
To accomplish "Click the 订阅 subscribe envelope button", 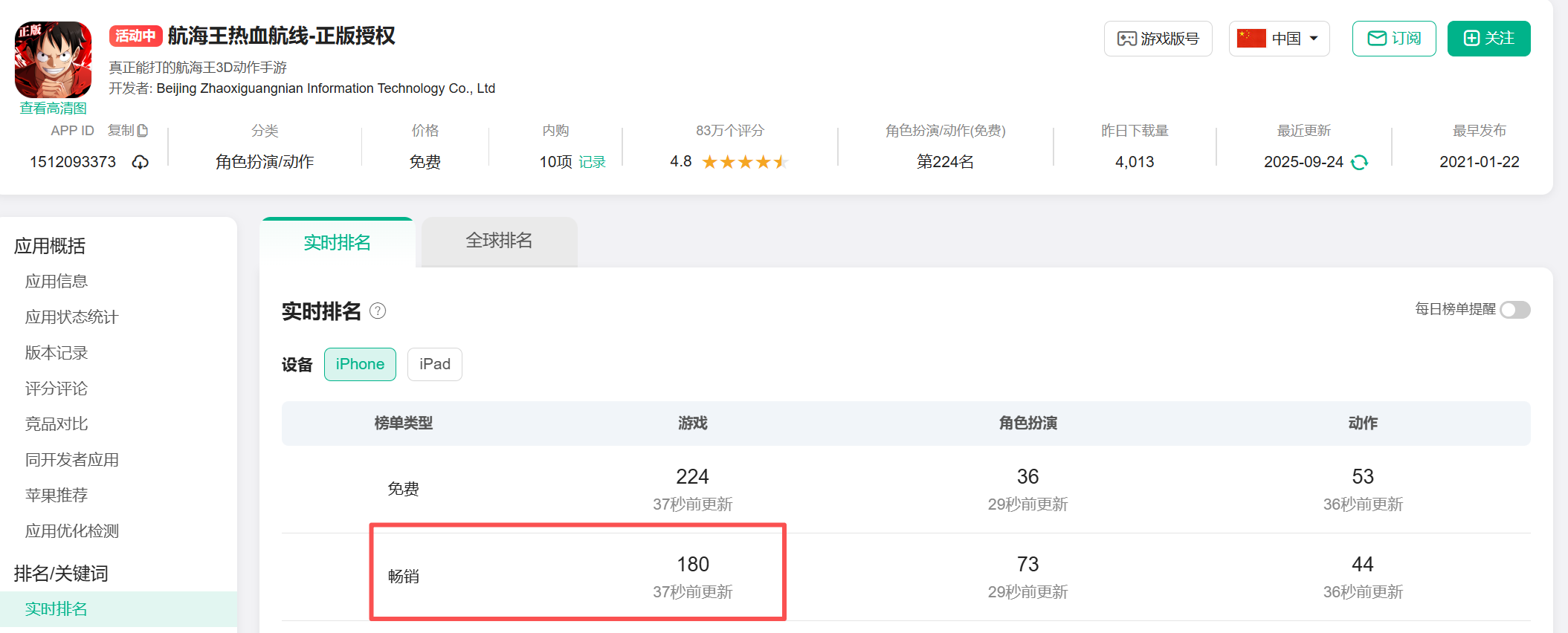I will (x=1393, y=39).
